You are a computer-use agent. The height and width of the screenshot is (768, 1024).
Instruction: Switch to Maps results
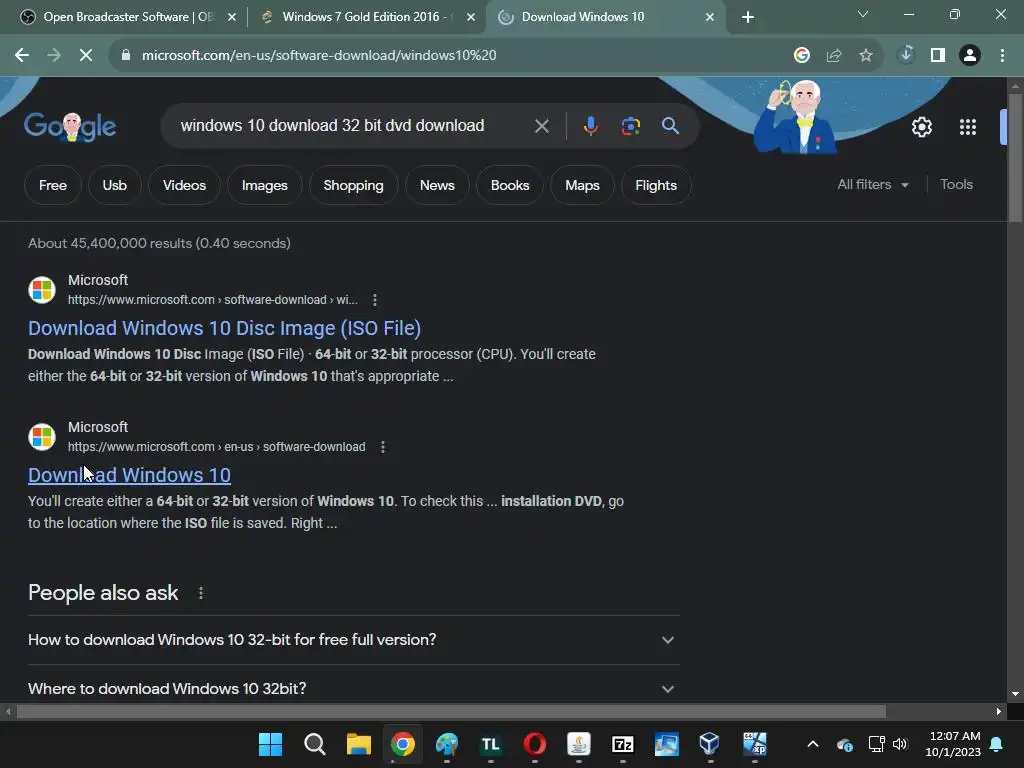[582, 185]
